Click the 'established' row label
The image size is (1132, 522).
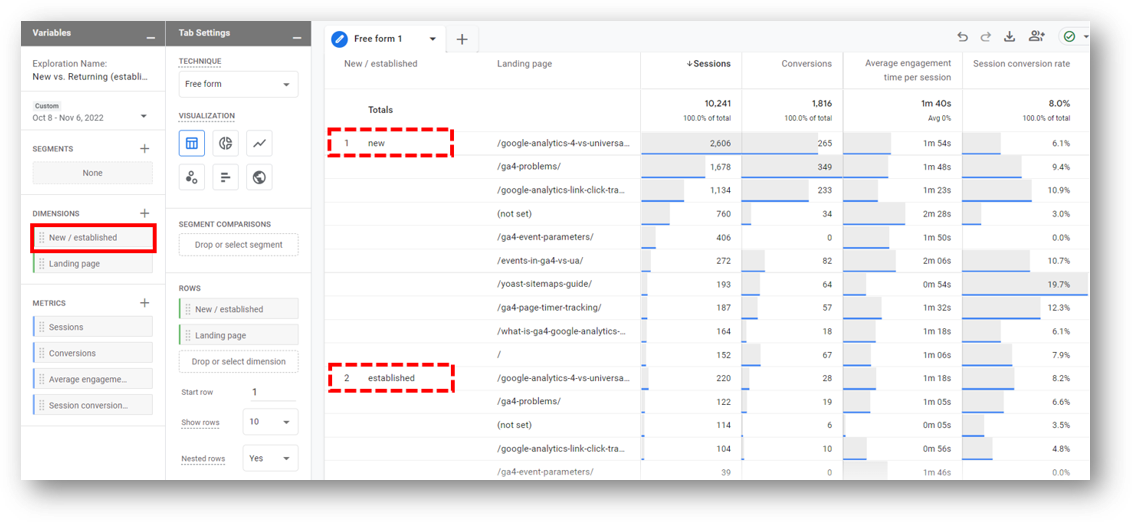(391, 378)
